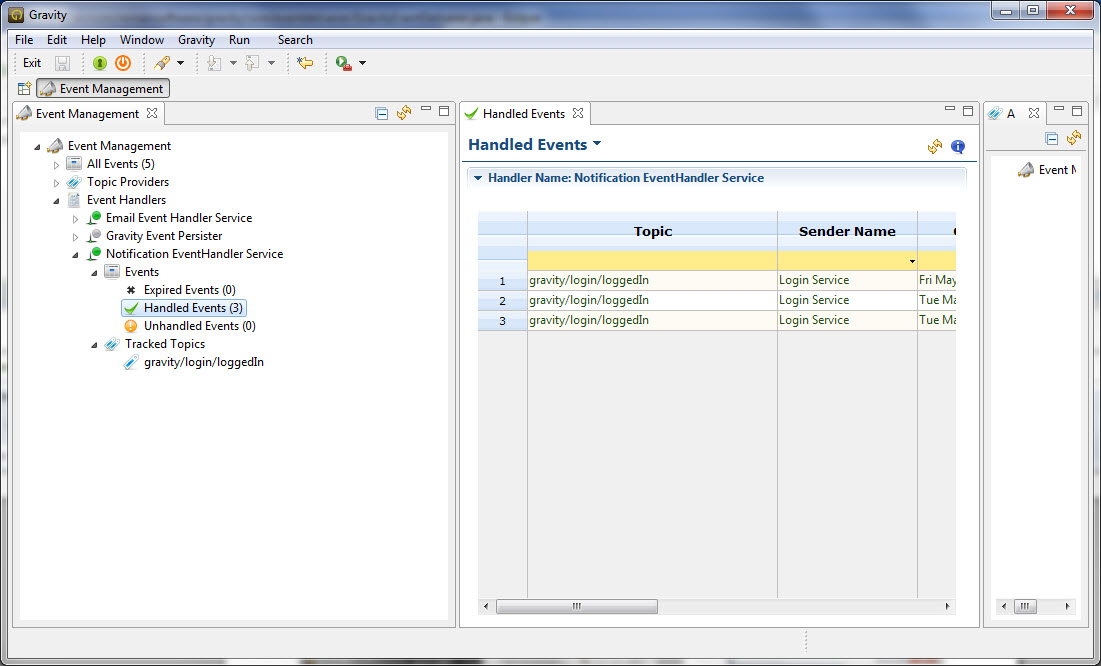Open the Gravity menu
Screen dimensions: 1101x666
[x=196, y=40]
